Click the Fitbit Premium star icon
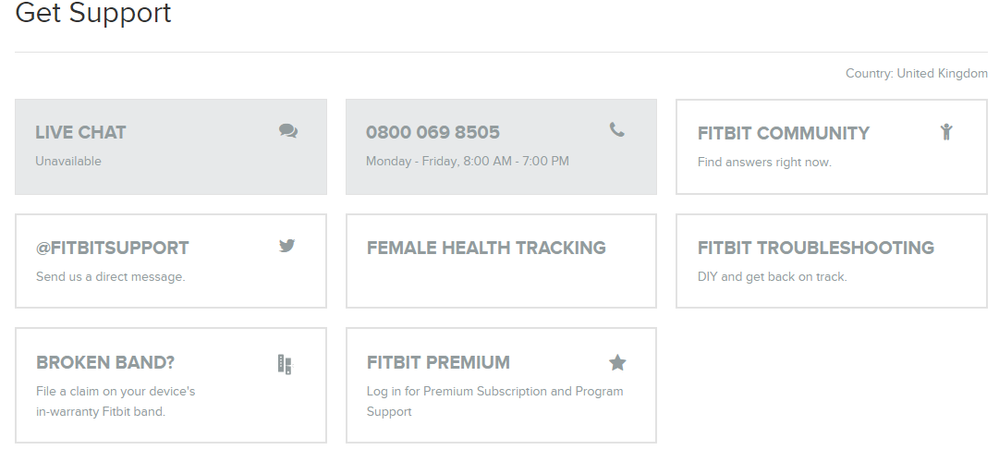Screen dimensions: 999x461 pos(617,362)
